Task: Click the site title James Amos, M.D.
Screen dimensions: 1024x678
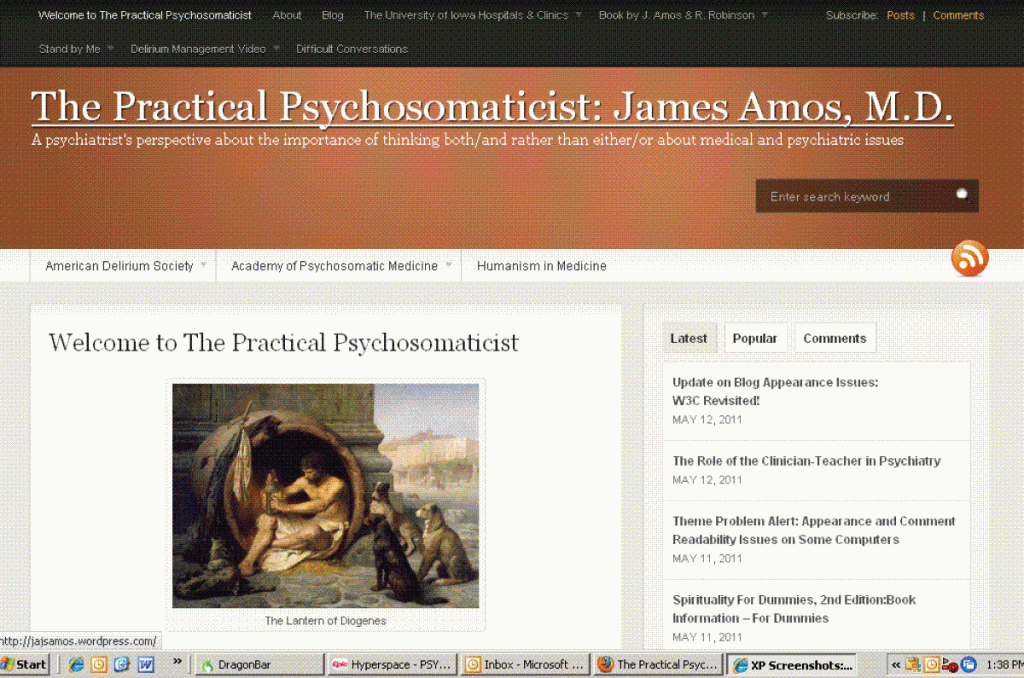Action: click(492, 106)
